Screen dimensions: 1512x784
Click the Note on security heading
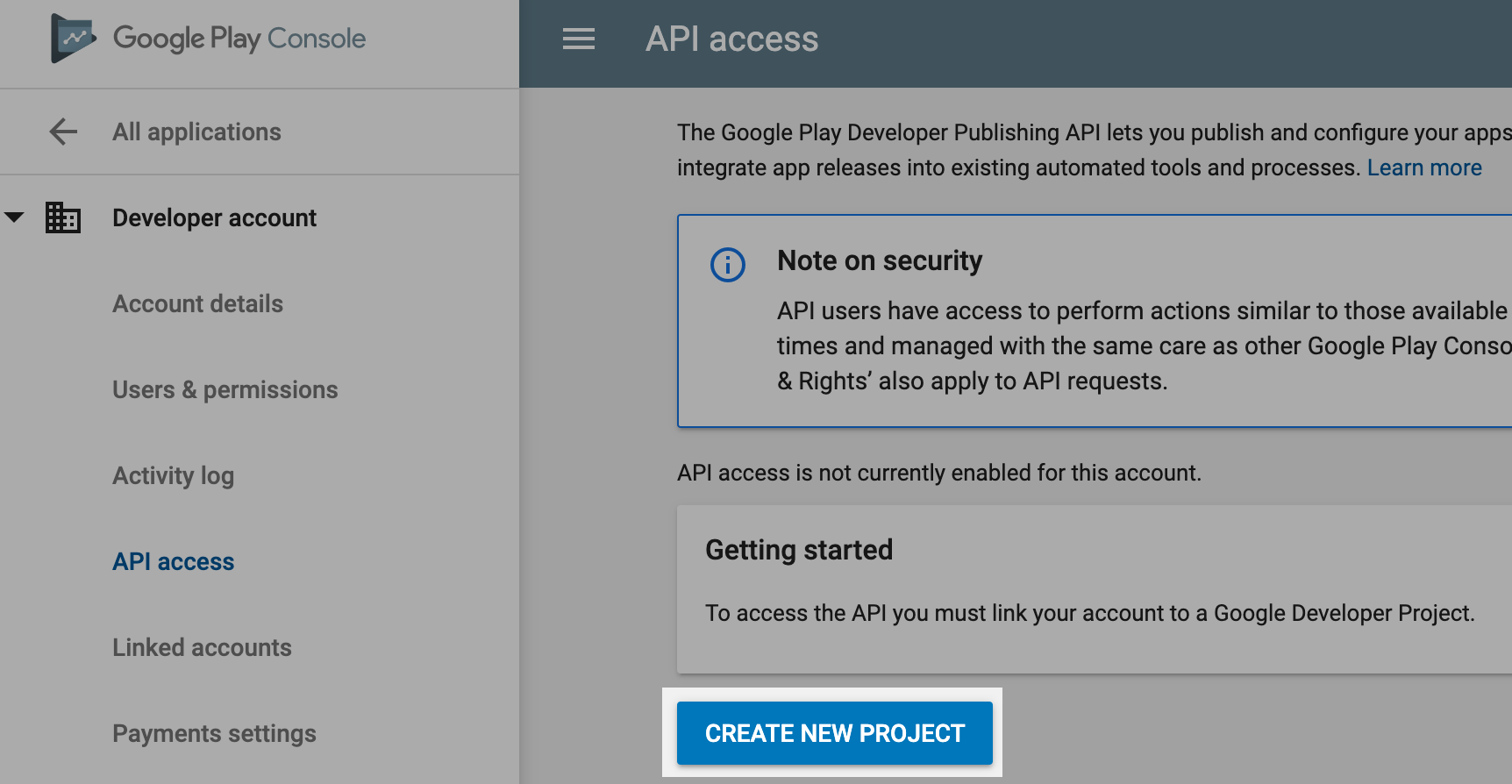(880, 260)
